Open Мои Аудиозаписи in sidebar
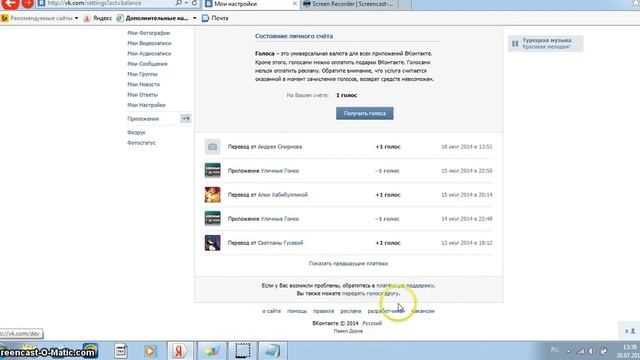Image resolution: width=640 pixels, height=360 pixels. (x=149, y=53)
